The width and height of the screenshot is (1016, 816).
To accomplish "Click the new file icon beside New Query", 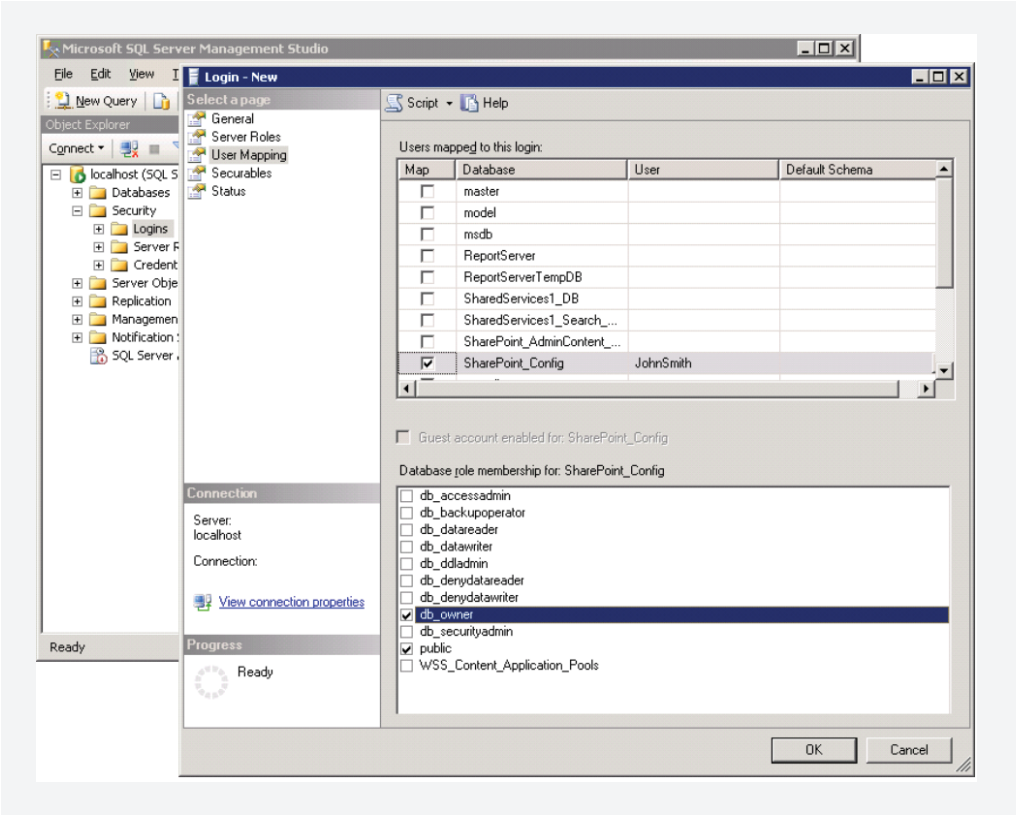I will pos(161,101).
